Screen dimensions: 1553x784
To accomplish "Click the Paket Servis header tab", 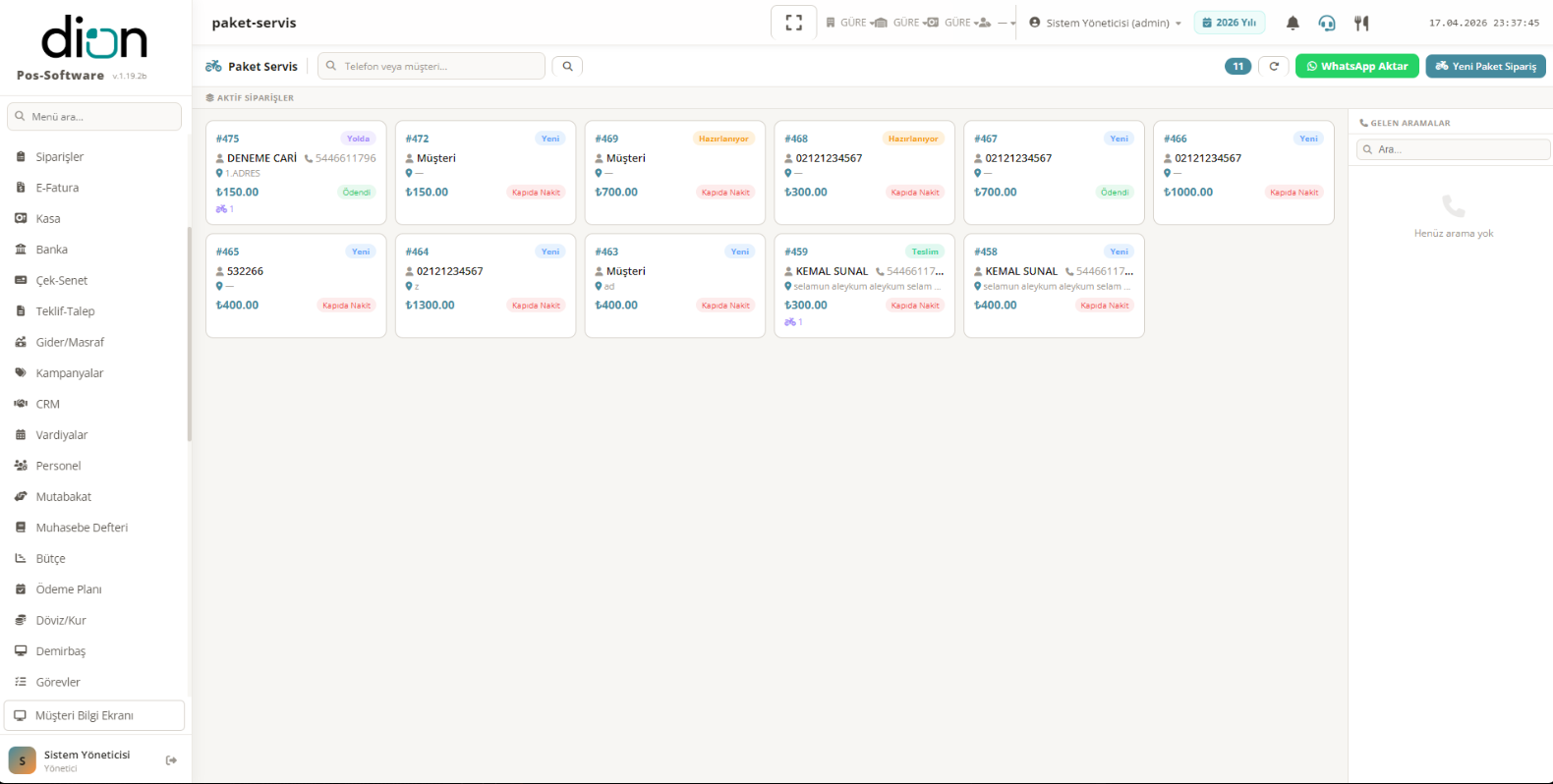I will coord(252,66).
